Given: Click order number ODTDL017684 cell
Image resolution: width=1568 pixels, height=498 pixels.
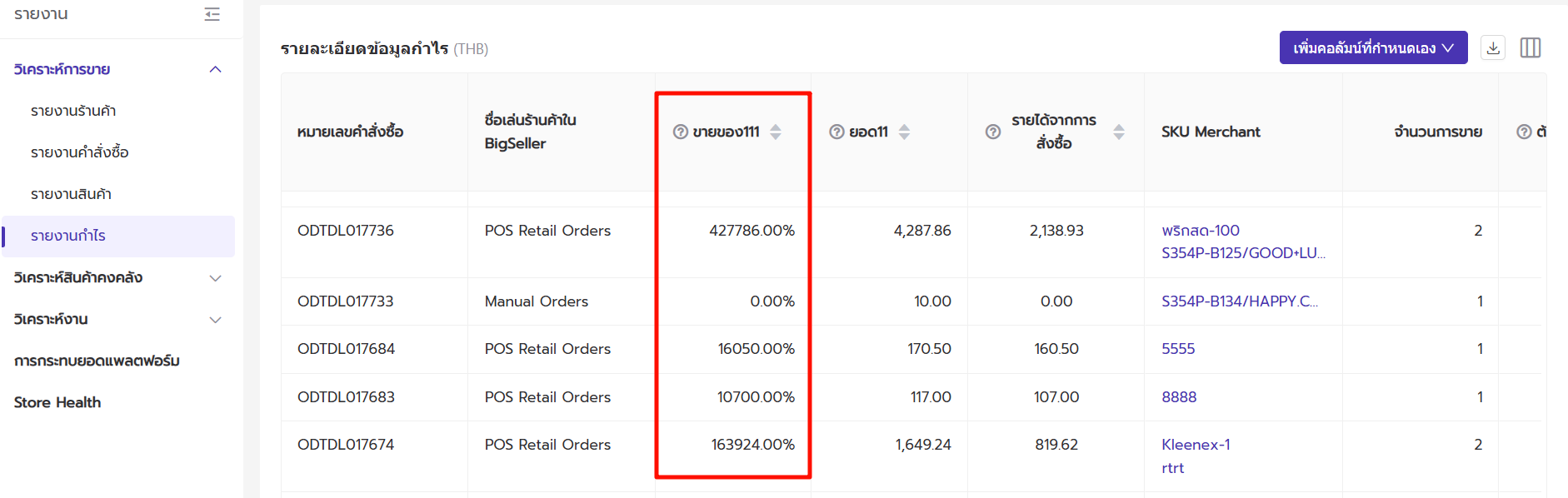Looking at the screenshot, I should point(346,349).
